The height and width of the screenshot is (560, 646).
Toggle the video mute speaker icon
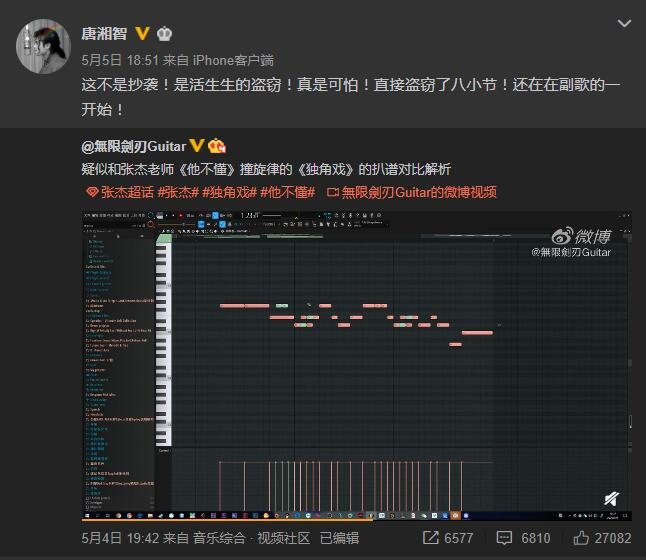(612, 499)
